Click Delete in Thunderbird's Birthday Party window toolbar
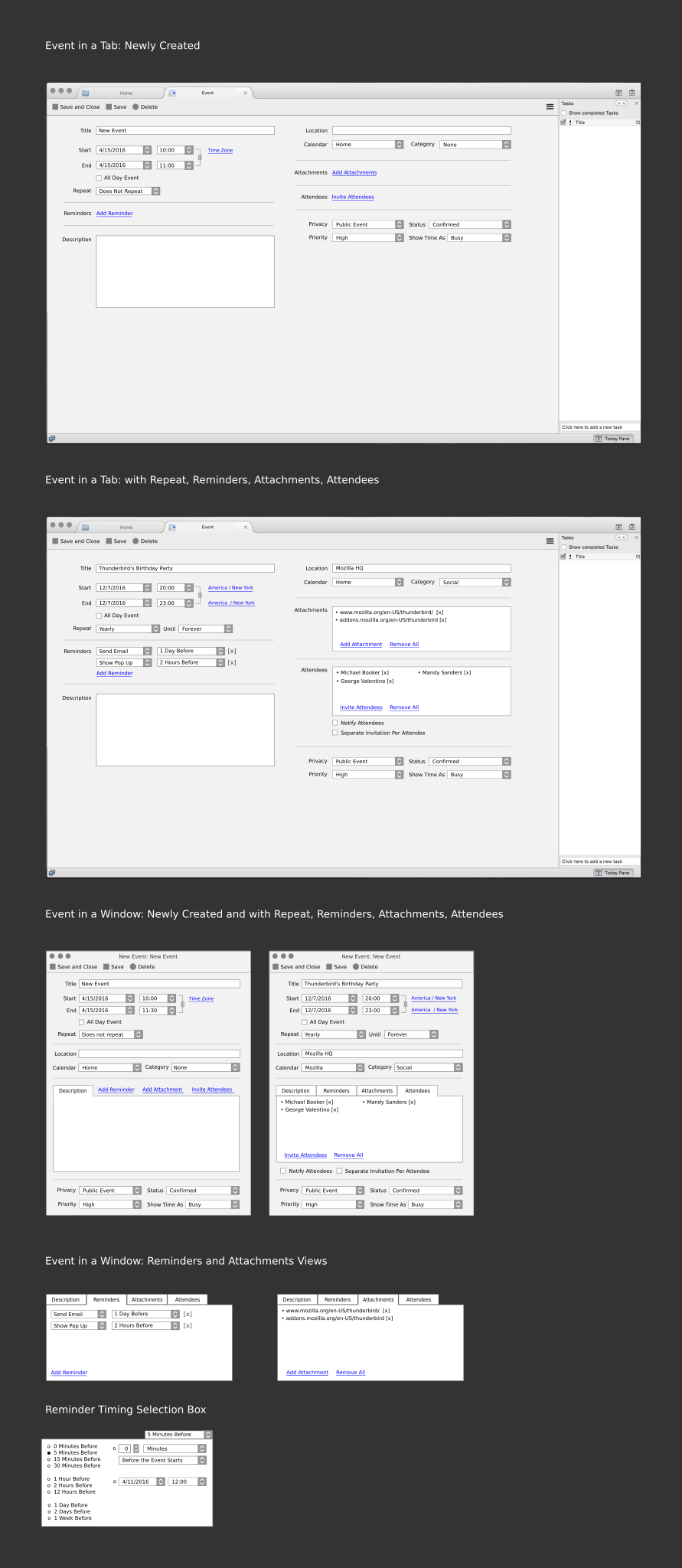This screenshot has width=682, height=1568. pos(365,967)
